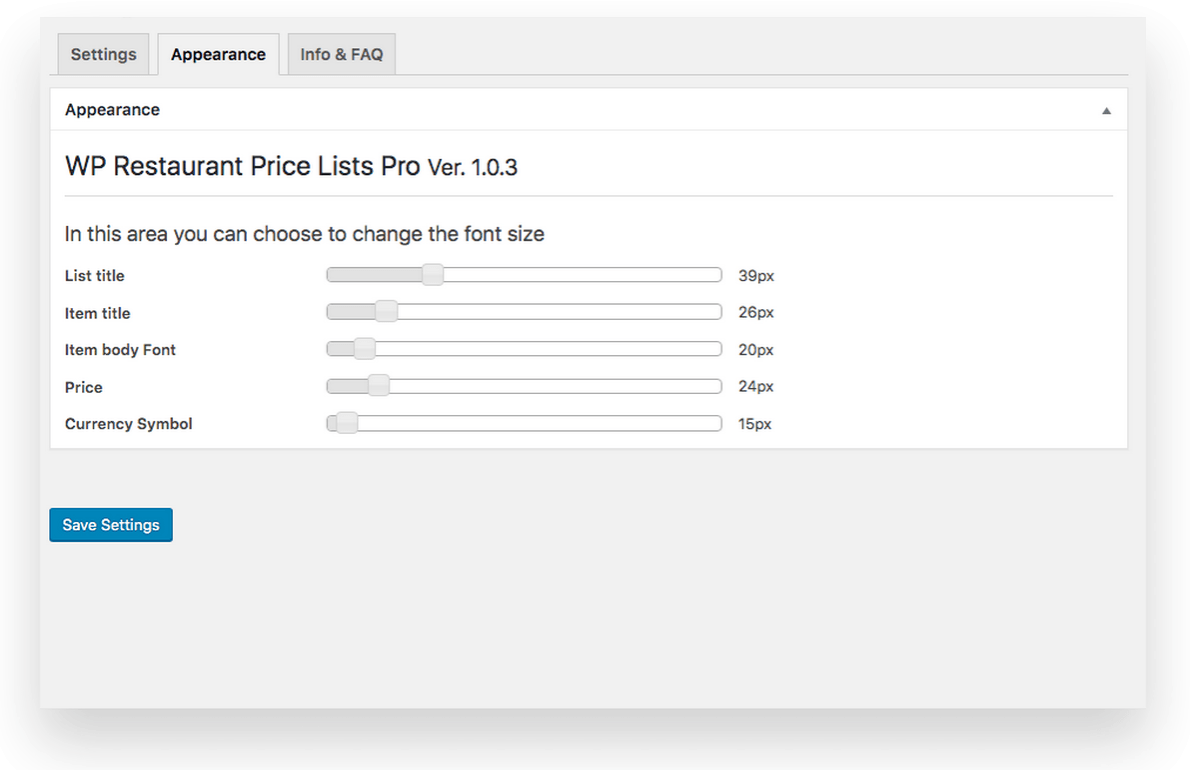Click the Item body Font slider handle

(364, 349)
